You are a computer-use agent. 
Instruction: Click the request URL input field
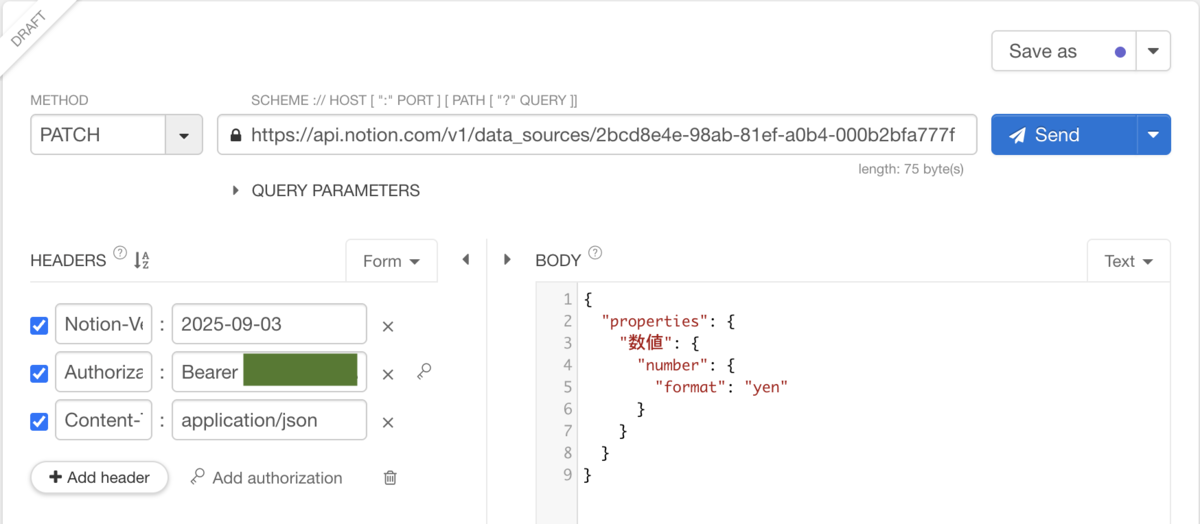tap(600, 135)
